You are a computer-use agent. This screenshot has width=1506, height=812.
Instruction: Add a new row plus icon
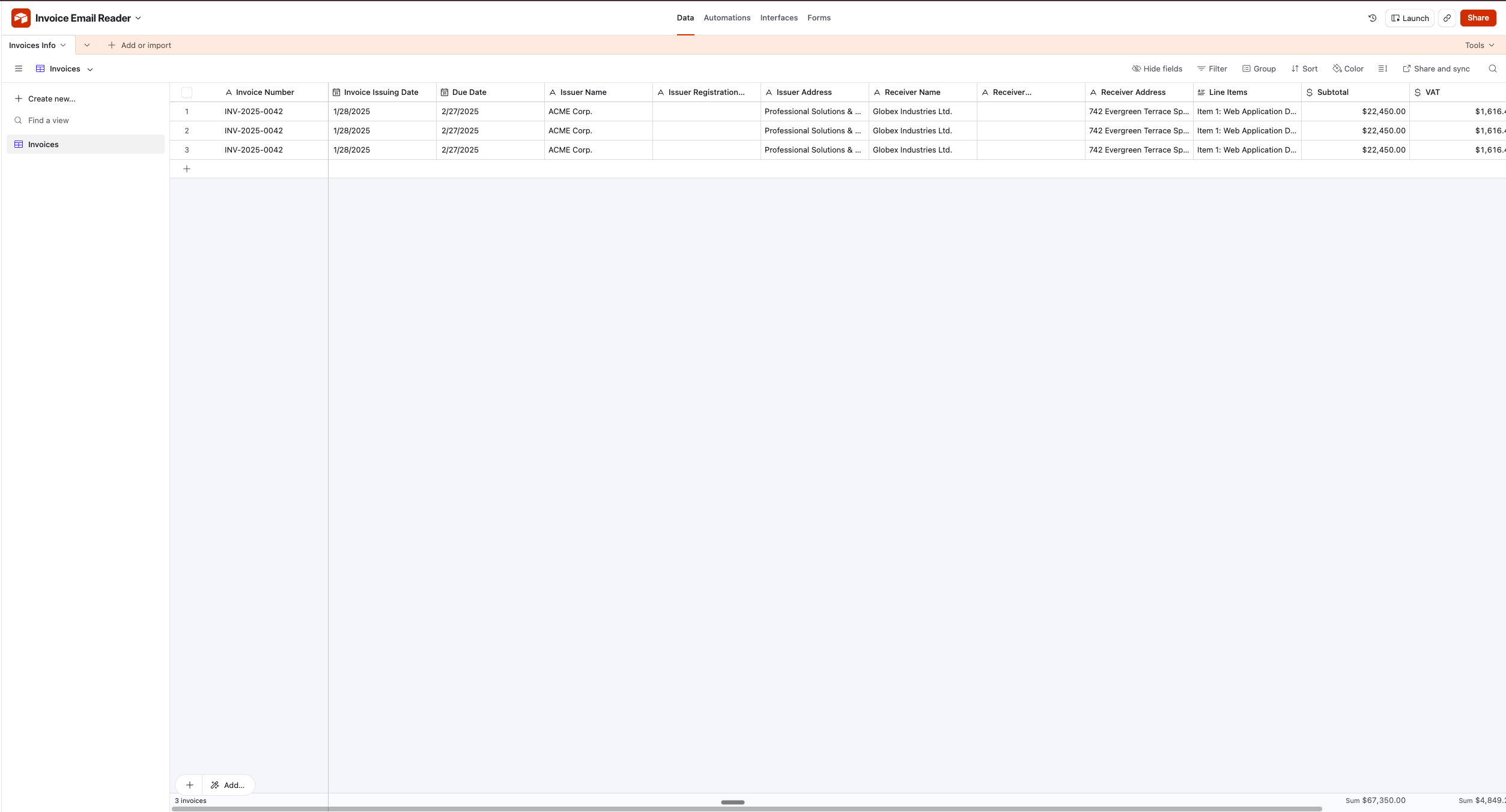coord(187,169)
